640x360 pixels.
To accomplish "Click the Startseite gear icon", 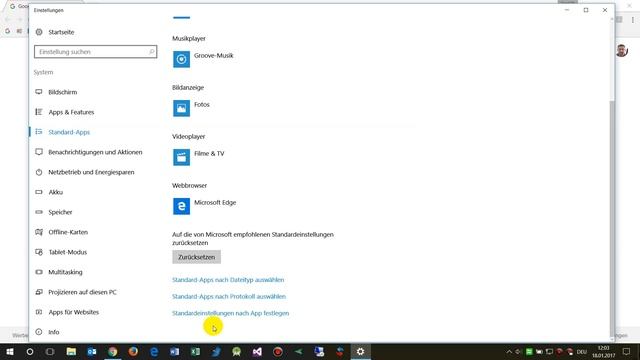I will pos(39,32).
